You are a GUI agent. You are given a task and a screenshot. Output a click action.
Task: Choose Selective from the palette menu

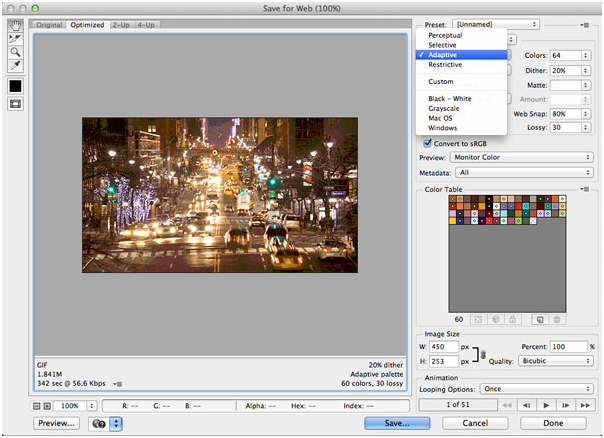pos(442,44)
